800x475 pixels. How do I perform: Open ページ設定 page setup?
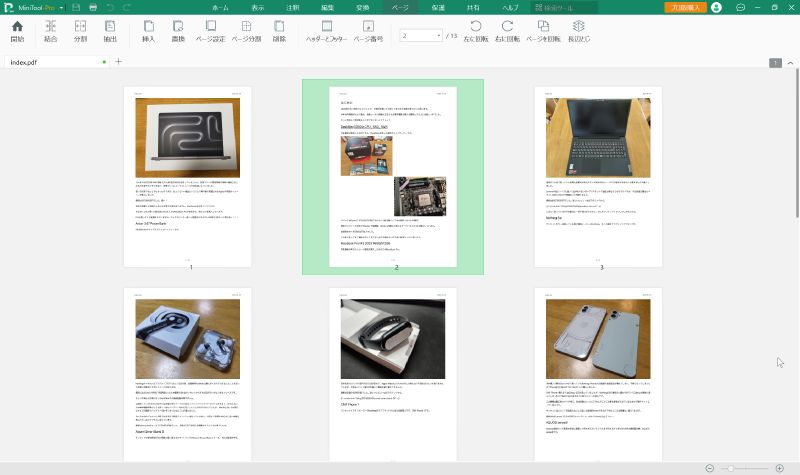coord(211,31)
